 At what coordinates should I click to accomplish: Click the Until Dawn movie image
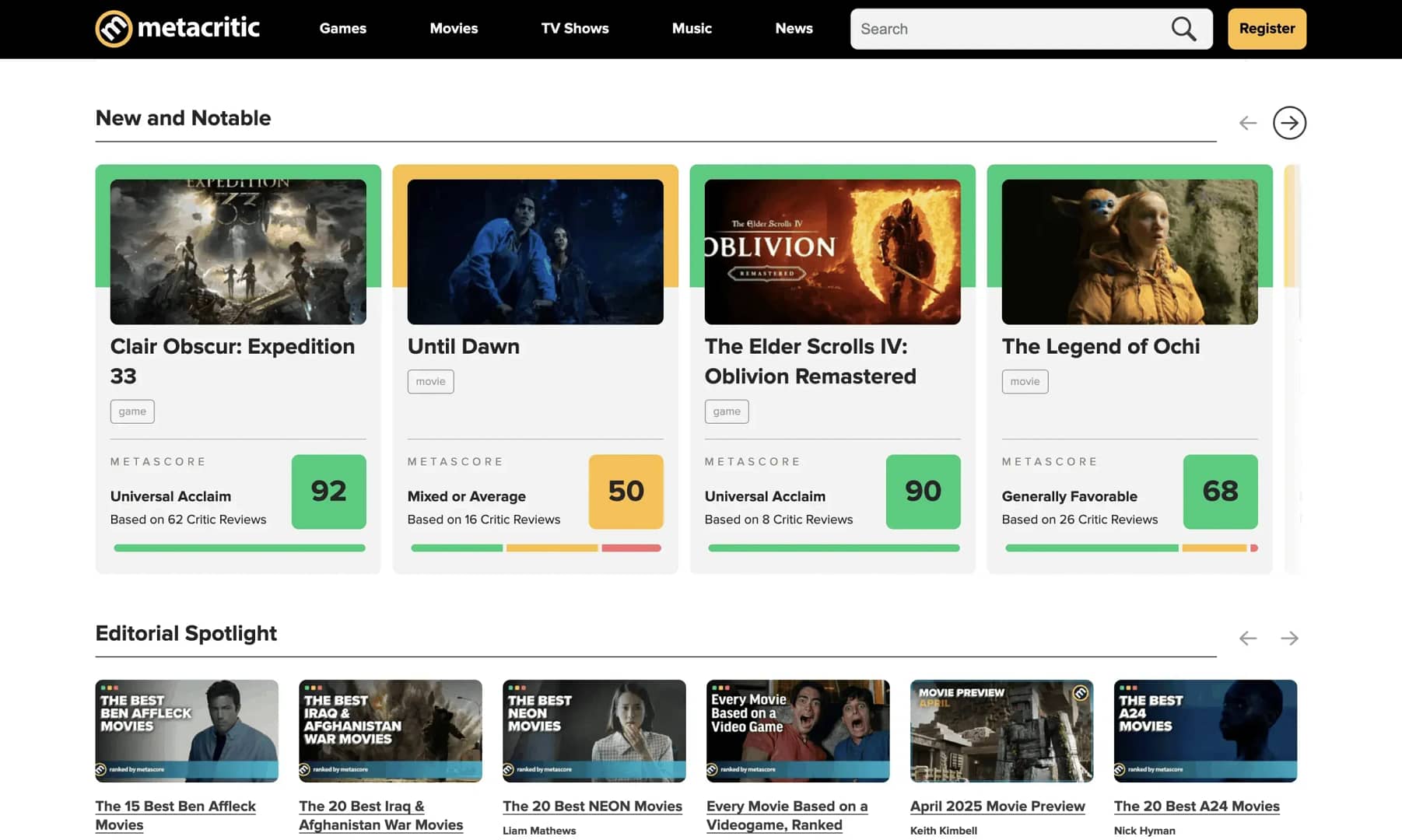(535, 252)
